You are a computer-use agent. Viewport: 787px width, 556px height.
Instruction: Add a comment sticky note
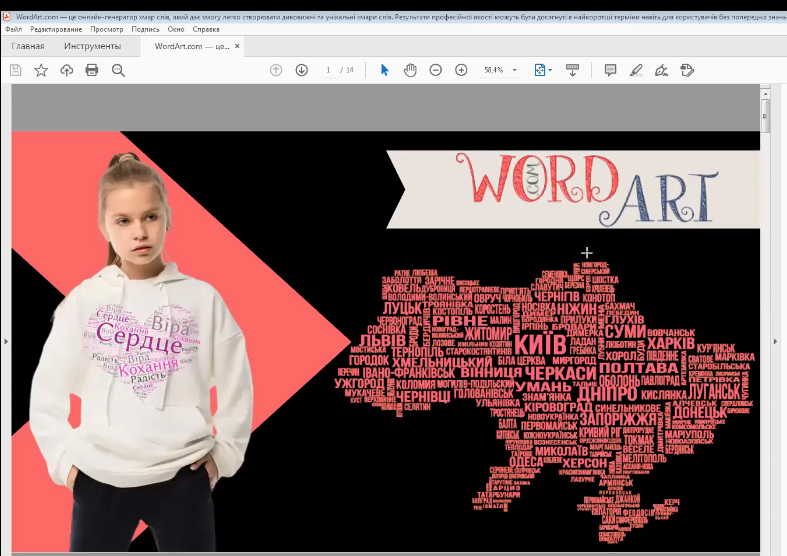pyautogui.click(x=610, y=70)
